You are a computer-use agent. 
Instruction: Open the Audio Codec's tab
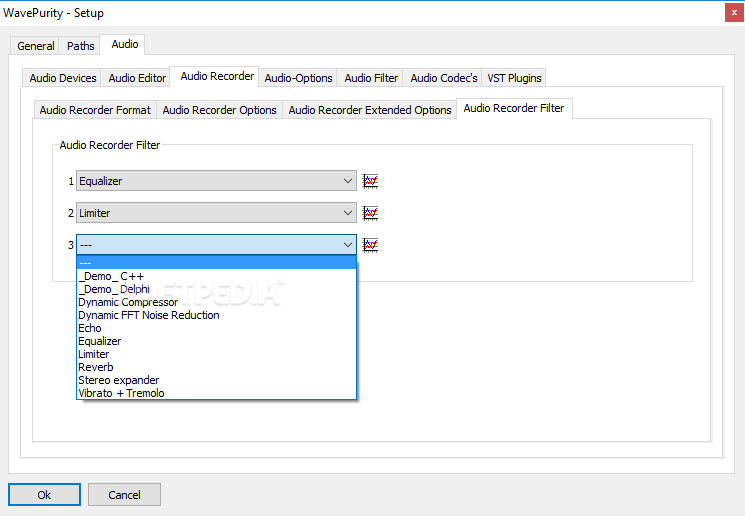click(444, 78)
